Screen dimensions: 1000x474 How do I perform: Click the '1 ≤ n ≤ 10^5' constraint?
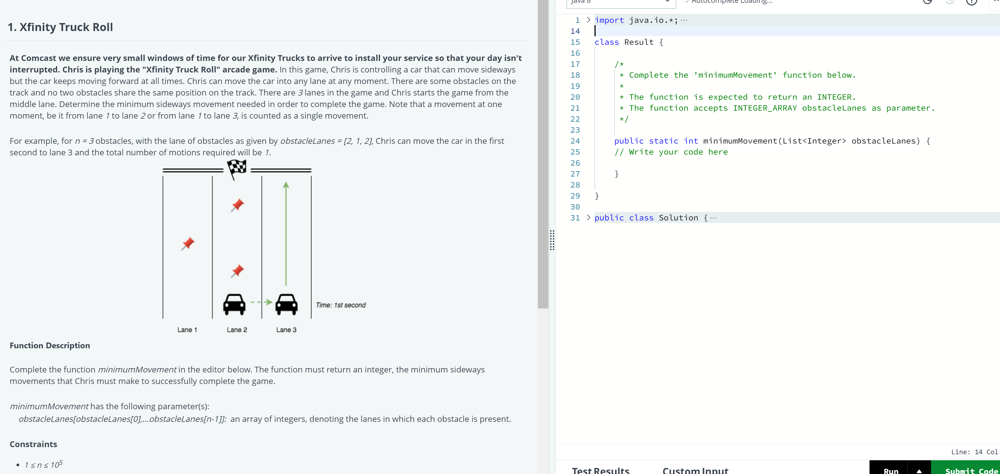[x=43, y=465]
